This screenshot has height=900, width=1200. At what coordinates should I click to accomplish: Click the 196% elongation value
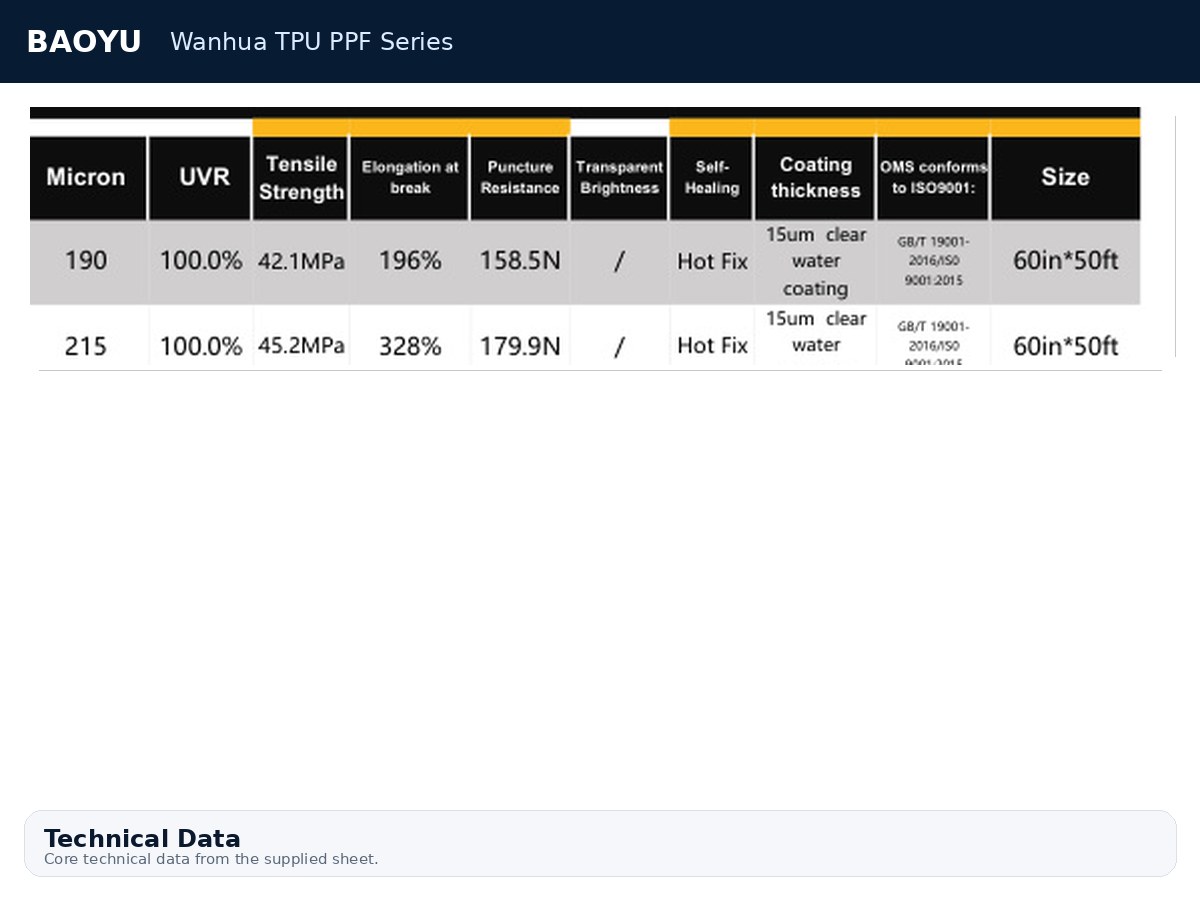(410, 261)
